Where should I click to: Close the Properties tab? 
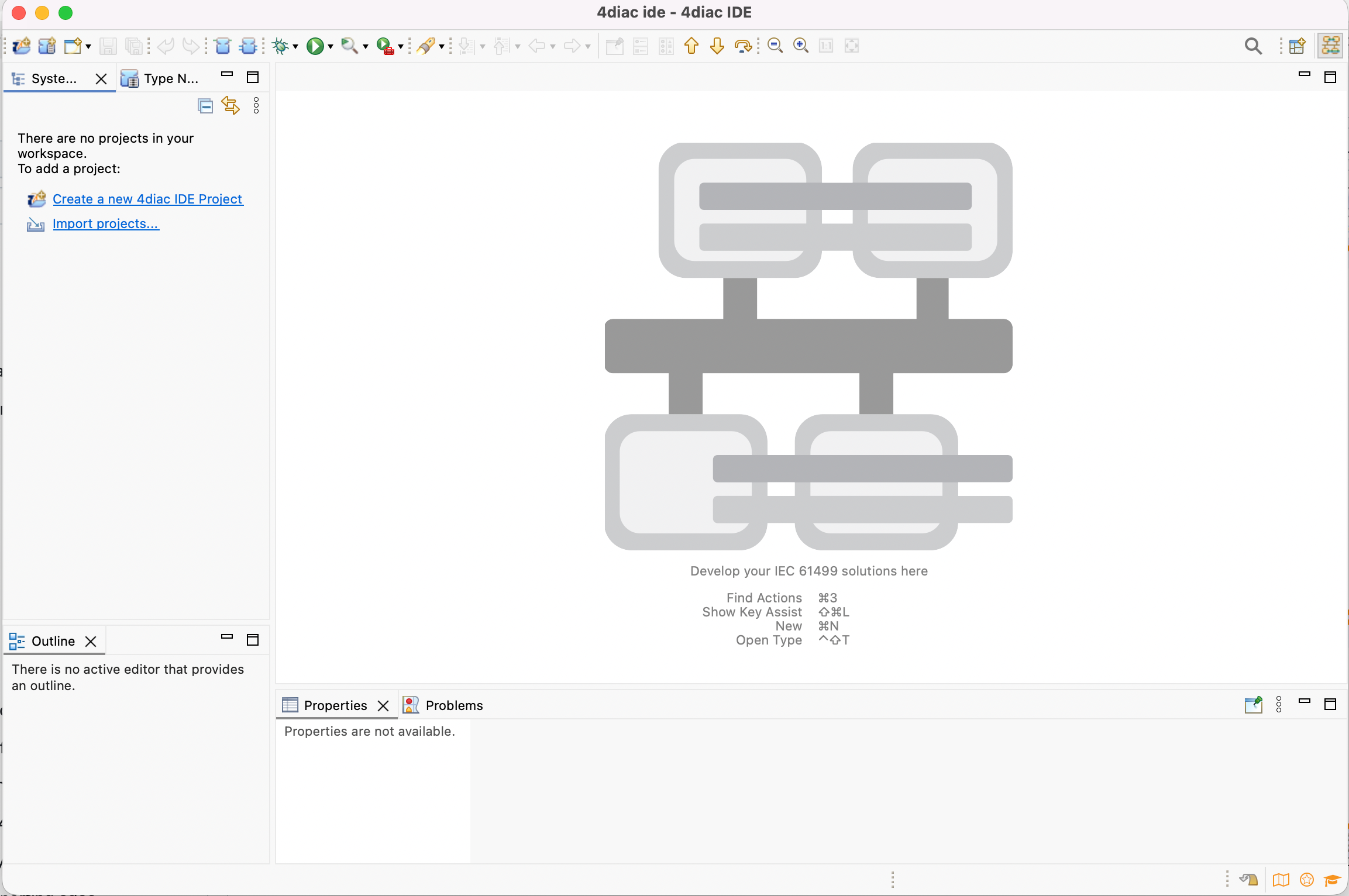383,706
